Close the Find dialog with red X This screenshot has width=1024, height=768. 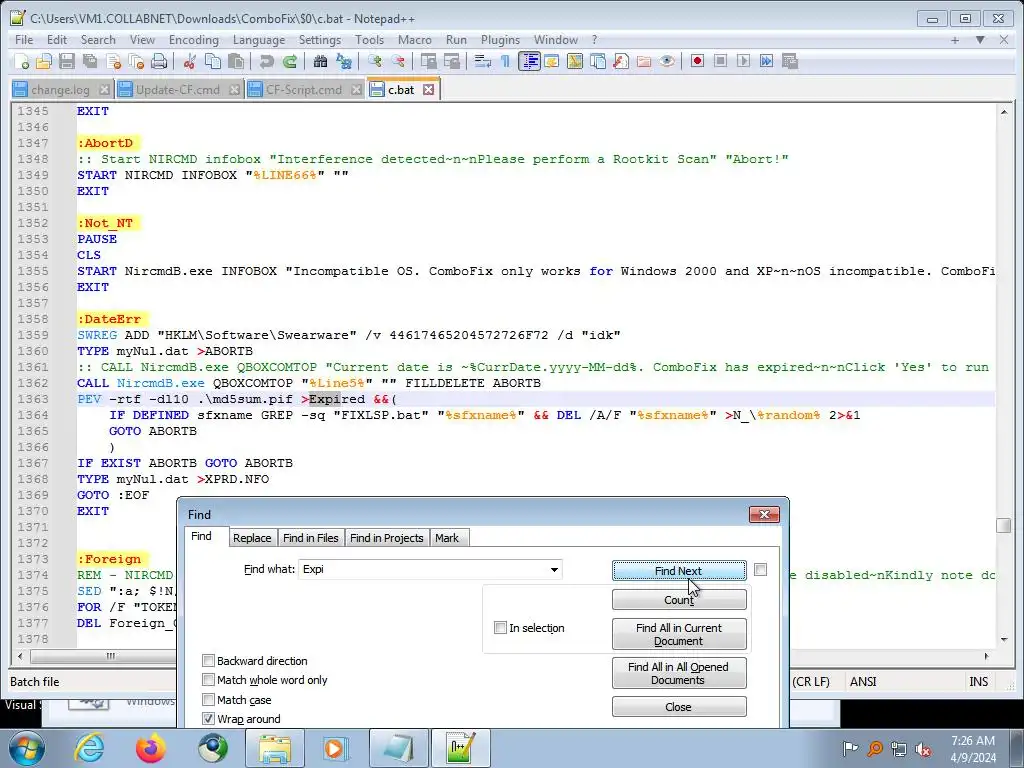(x=764, y=515)
